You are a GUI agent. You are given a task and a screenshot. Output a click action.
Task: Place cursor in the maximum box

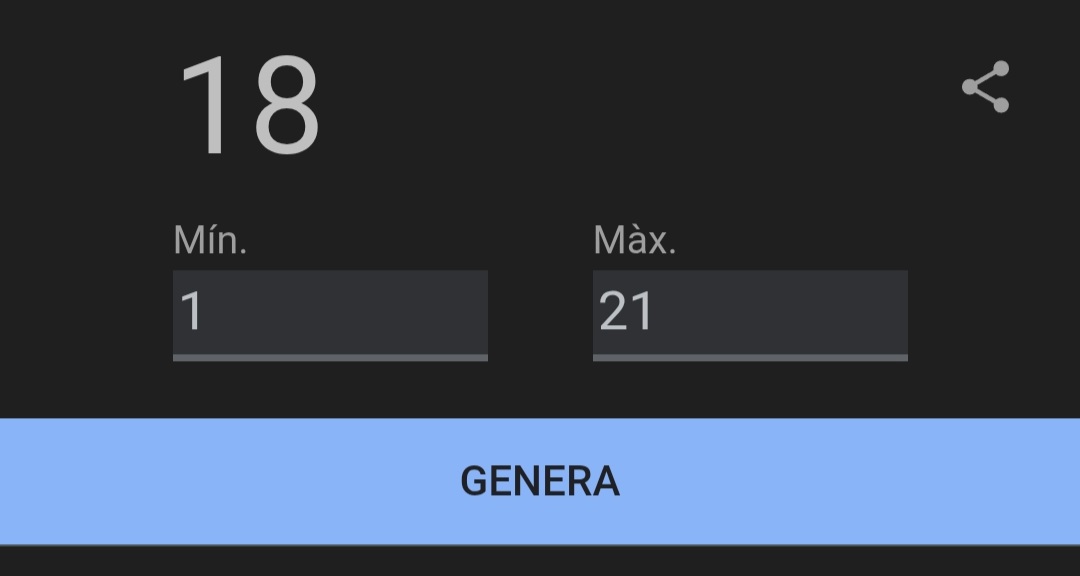coord(750,312)
